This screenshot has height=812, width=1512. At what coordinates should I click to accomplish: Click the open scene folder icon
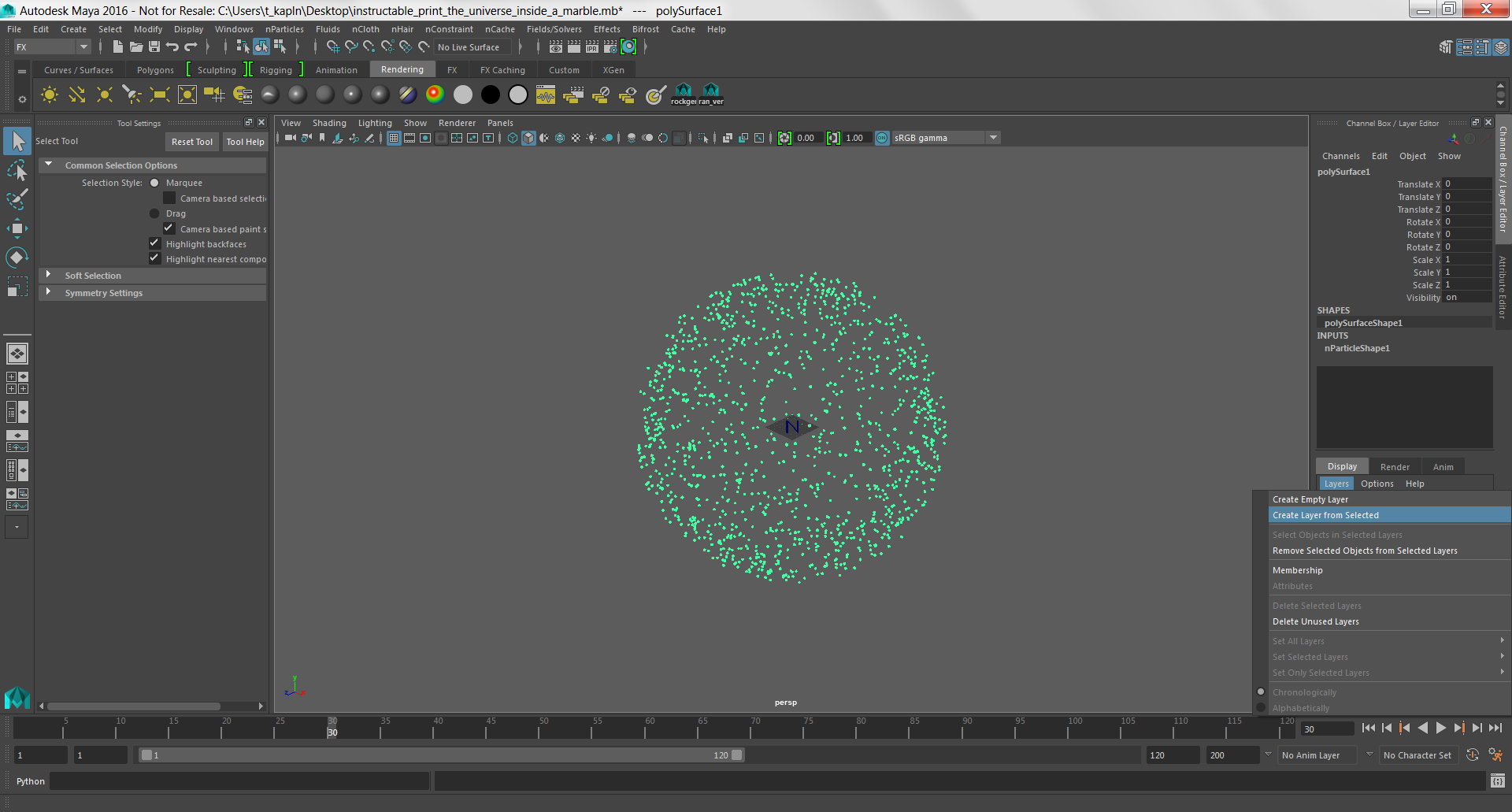click(x=136, y=47)
